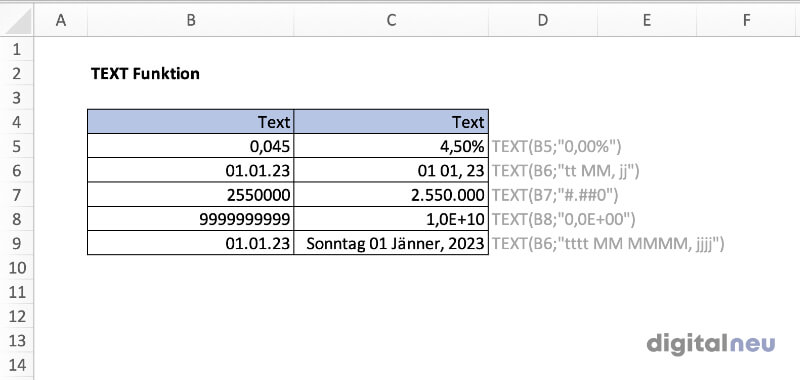Select row 1 header
The height and width of the screenshot is (380, 800).
click(17, 49)
